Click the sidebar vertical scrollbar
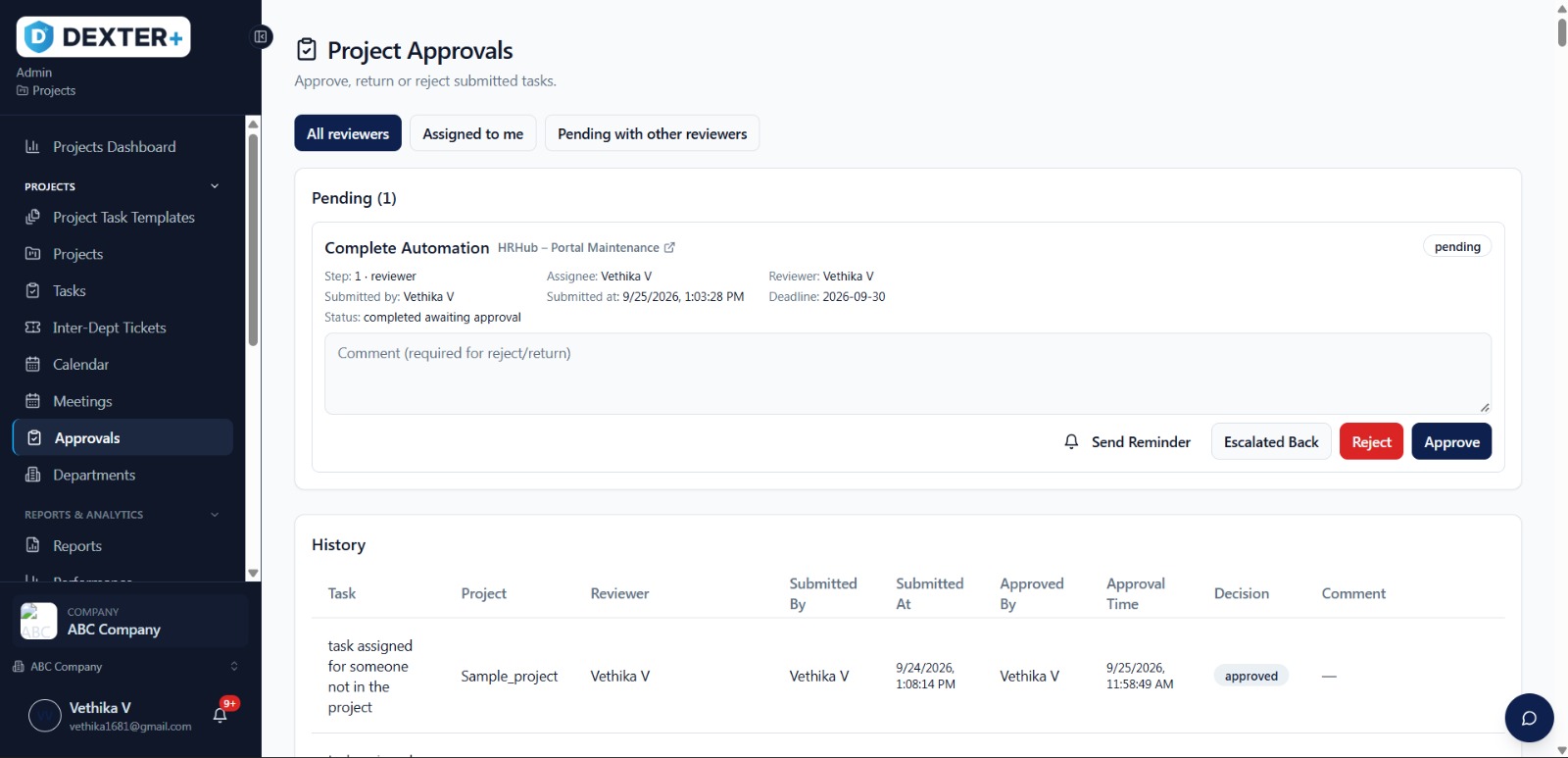The image size is (1568, 758). (x=253, y=240)
